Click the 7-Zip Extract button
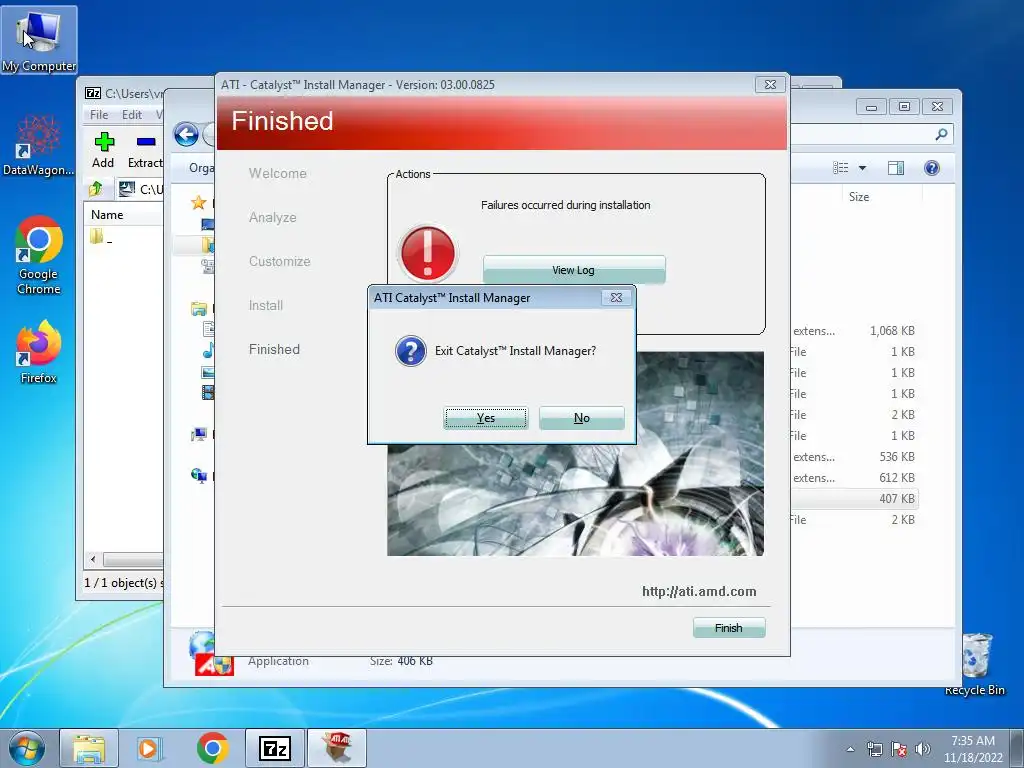 (145, 150)
